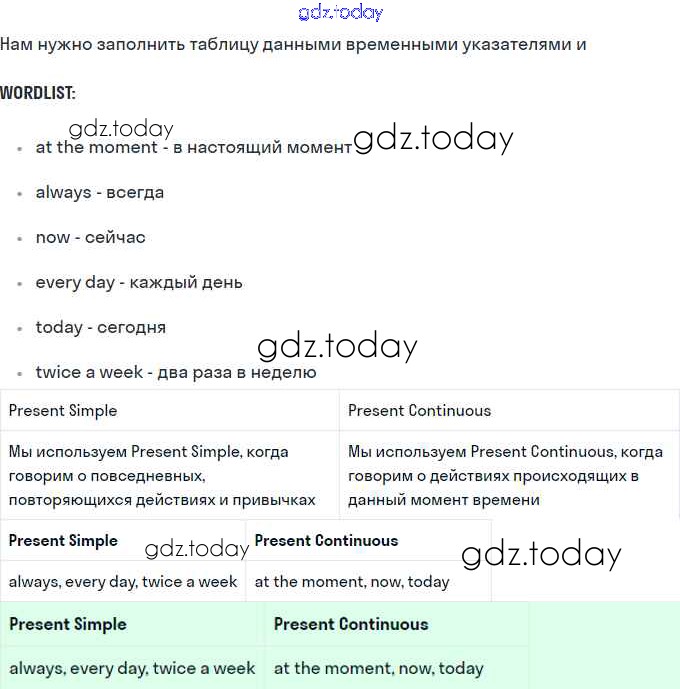Viewport: 680px width, 689px height.
Task: Select white cell "at the moment, now, today"
Action: click(x=352, y=582)
